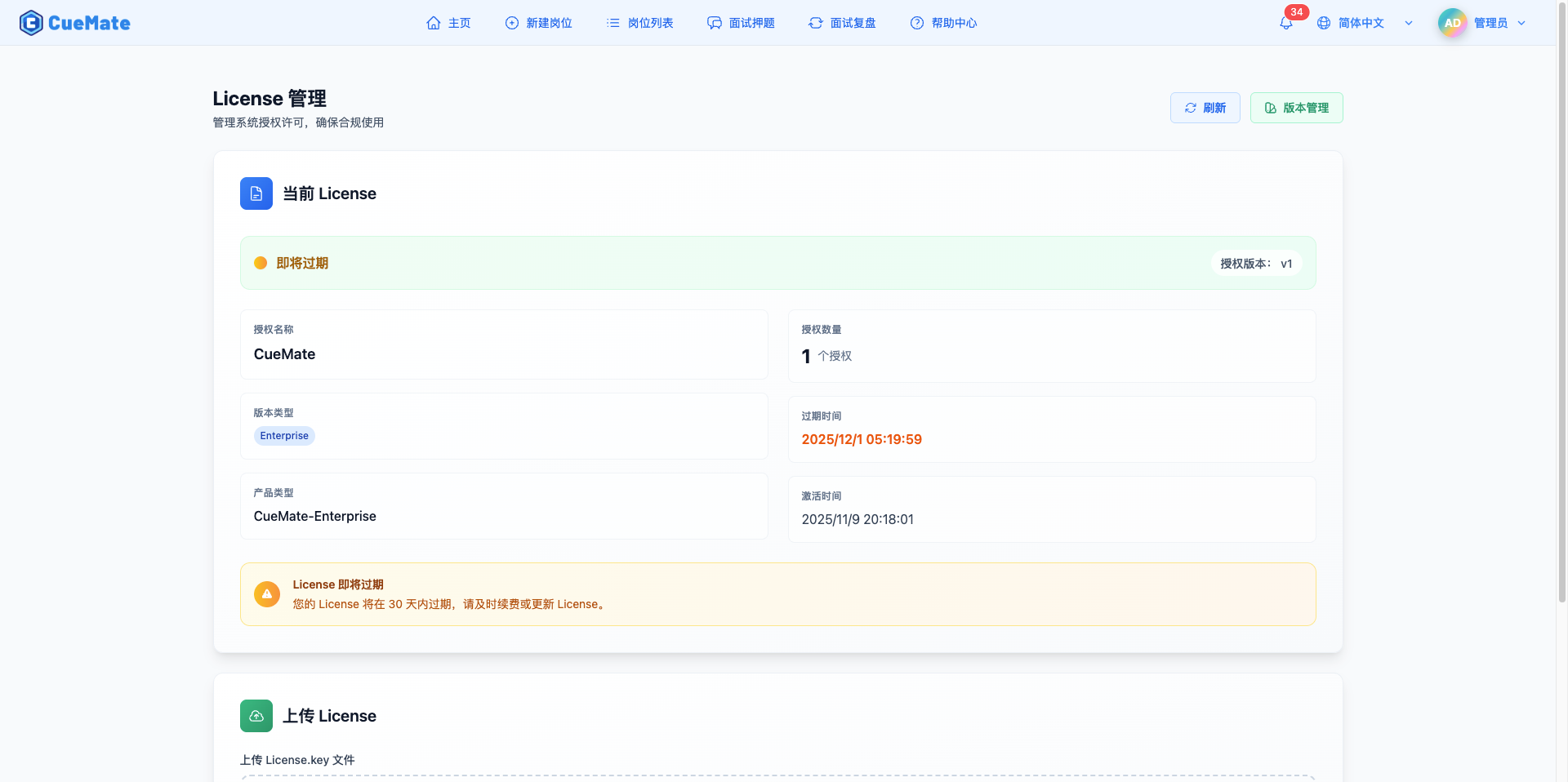Open the notification bell icon
This screenshot has height=782, width=1568.
tap(1286, 23)
